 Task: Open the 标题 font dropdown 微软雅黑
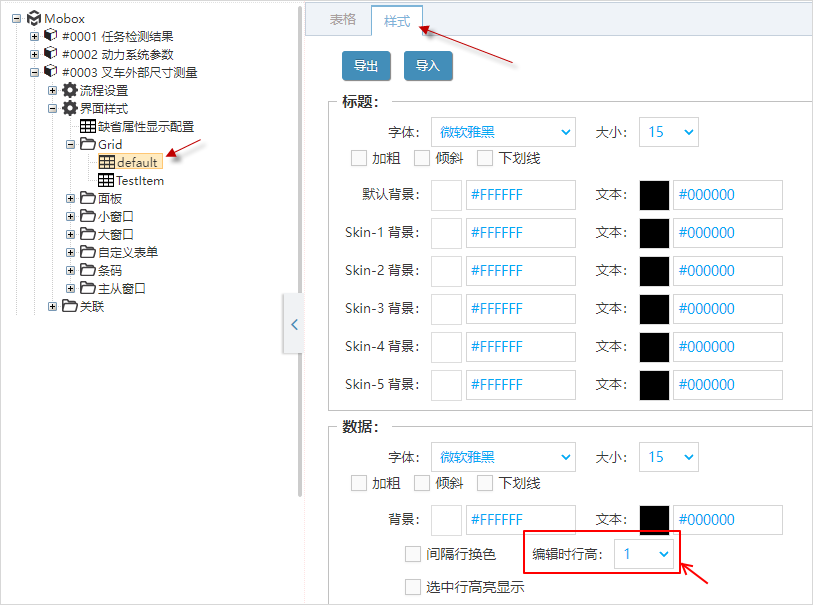503,132
